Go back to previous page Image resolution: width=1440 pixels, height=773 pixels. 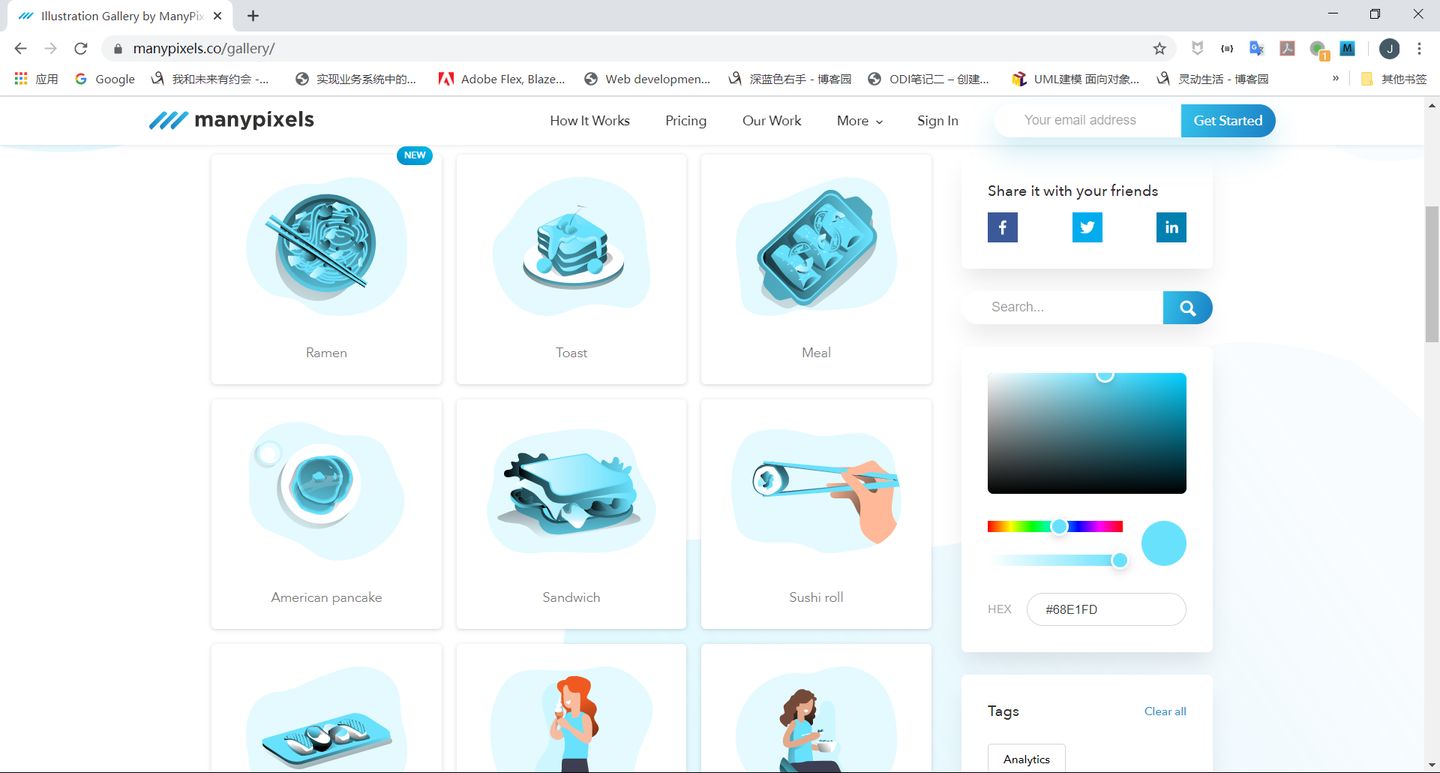[20, 48]
